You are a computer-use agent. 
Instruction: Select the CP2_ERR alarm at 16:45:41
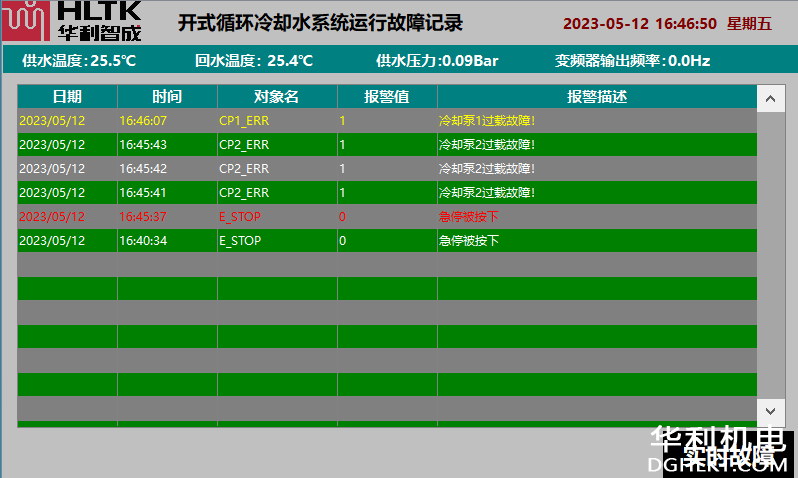point(387,193)
